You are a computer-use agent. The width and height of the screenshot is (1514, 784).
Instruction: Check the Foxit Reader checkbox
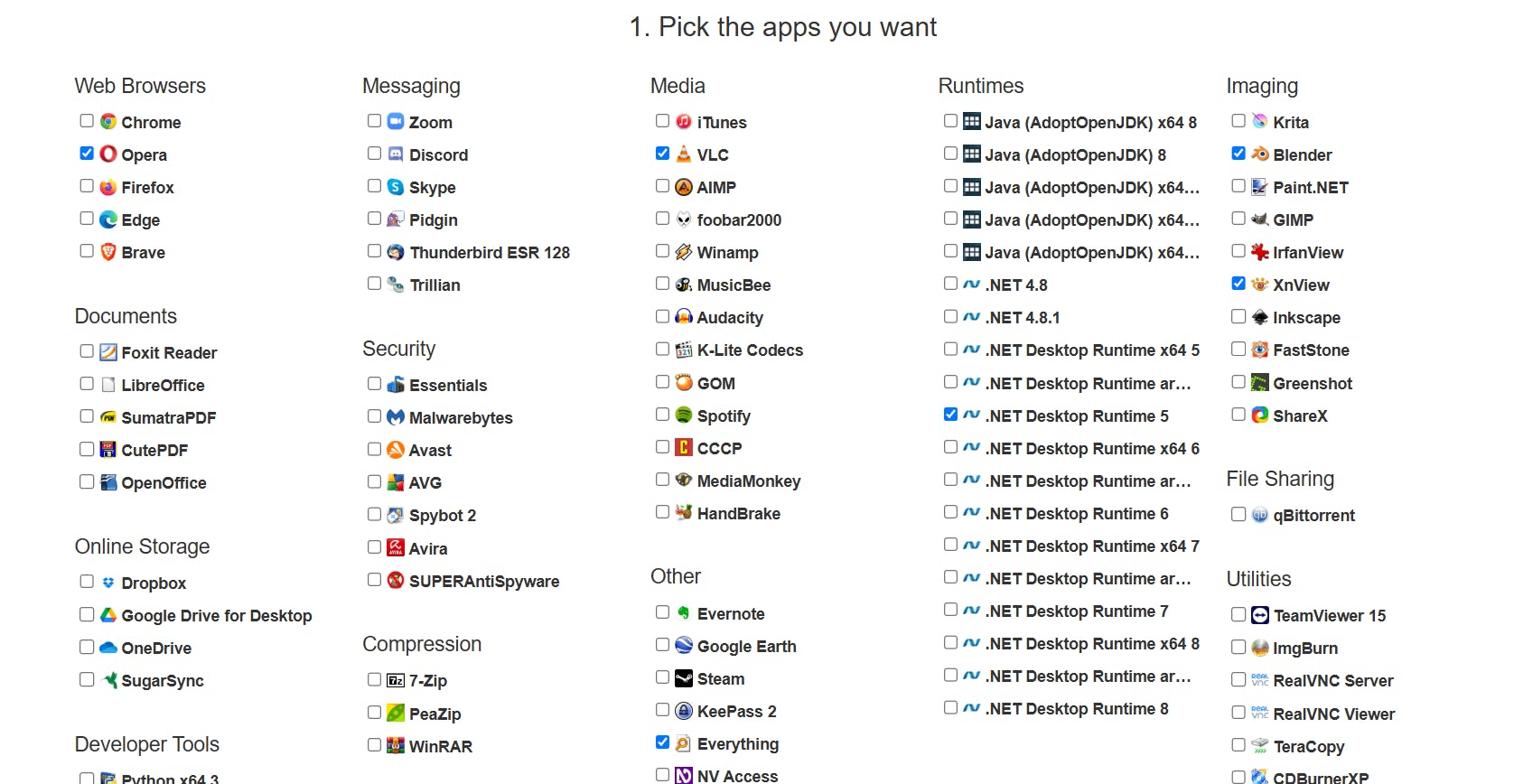[87, 351]
